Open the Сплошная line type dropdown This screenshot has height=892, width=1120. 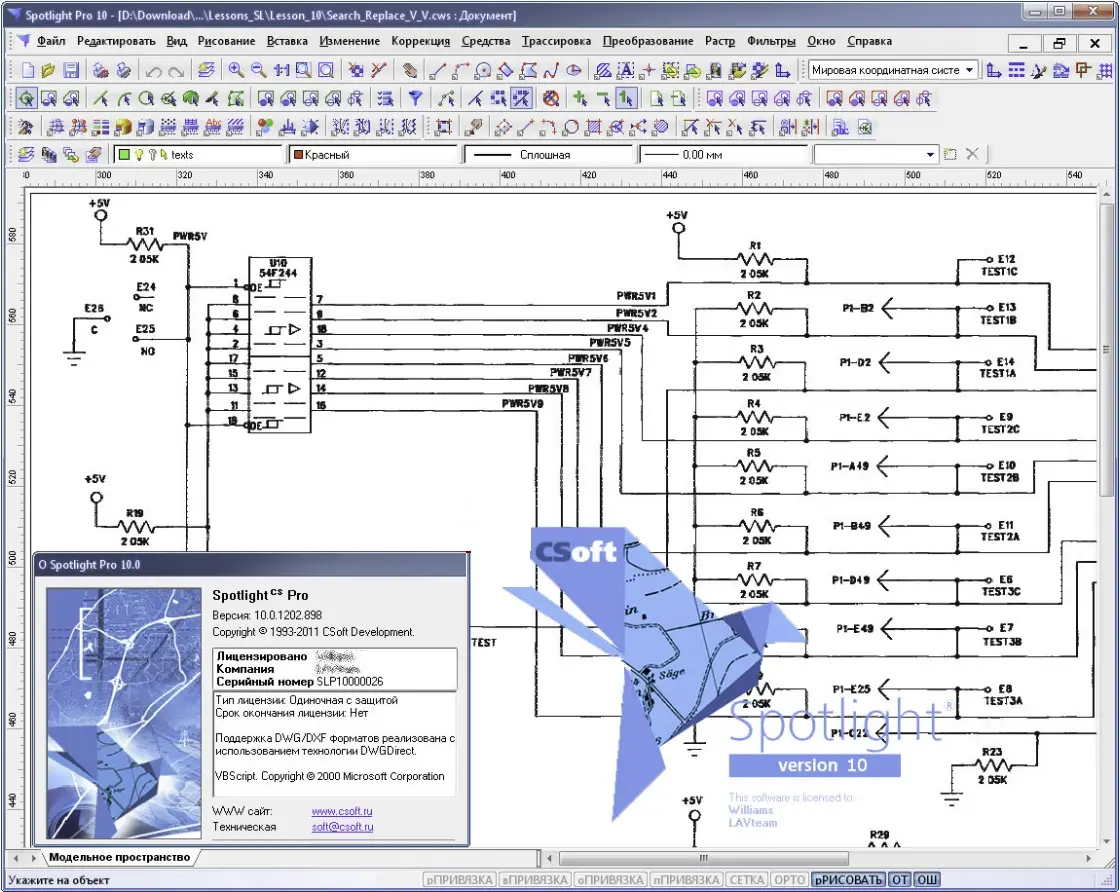548,154
